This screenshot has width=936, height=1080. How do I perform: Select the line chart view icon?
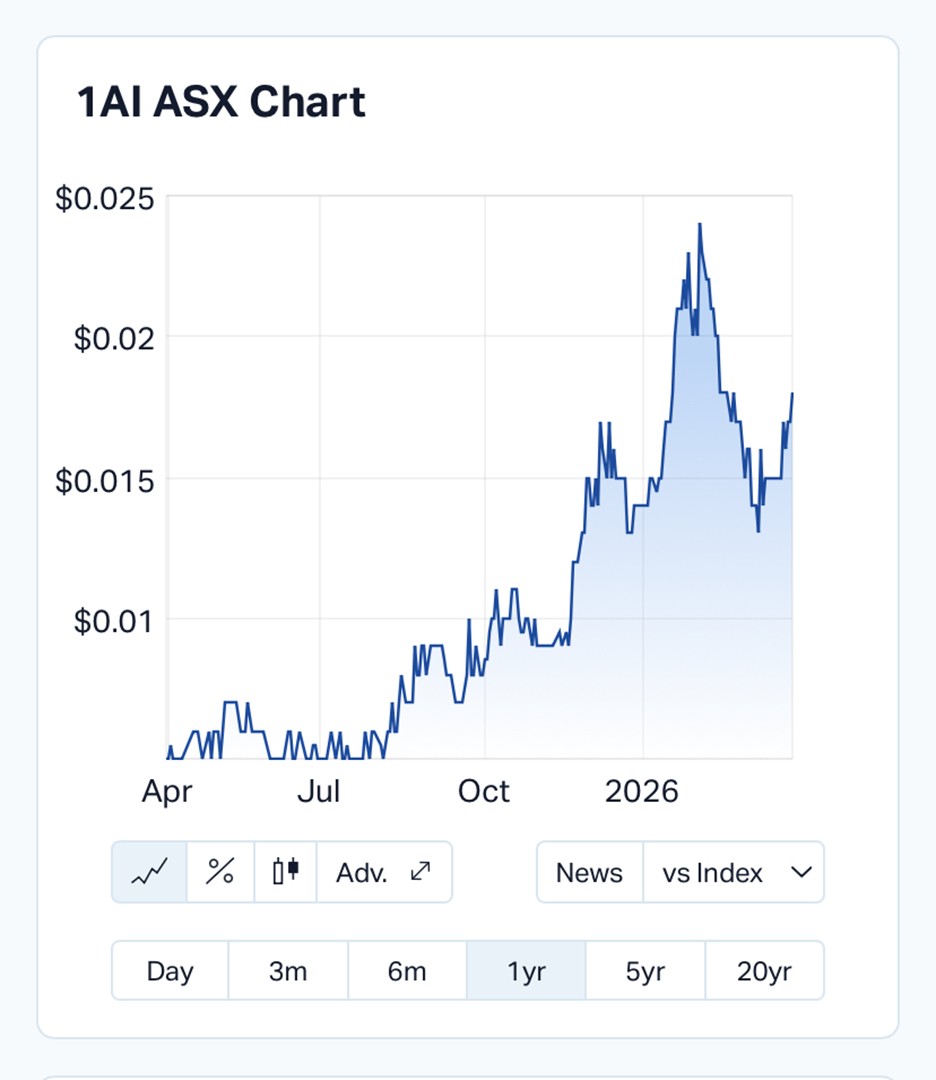pyautogui.click(x=149, y=872)
